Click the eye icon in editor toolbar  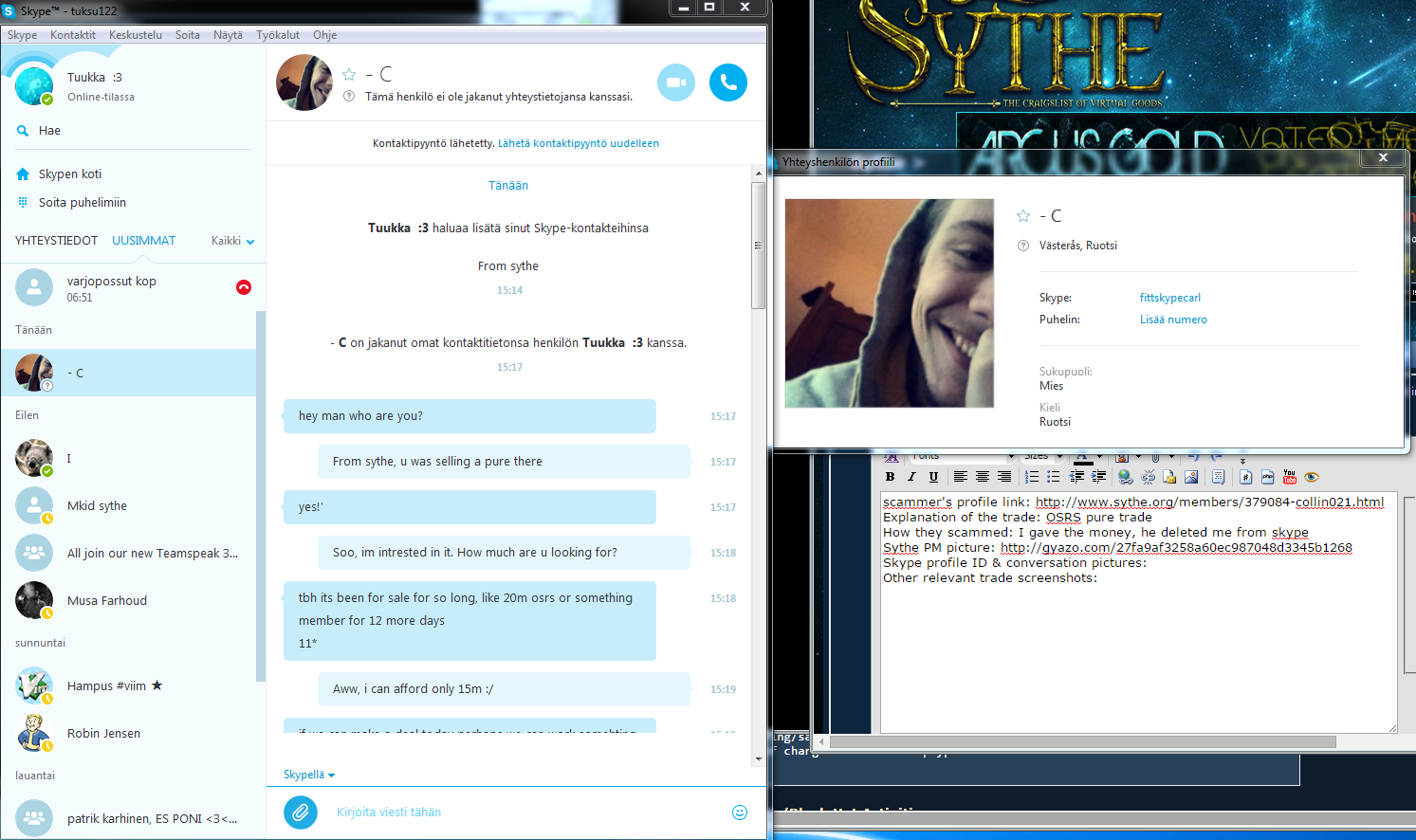point(1312,477)
